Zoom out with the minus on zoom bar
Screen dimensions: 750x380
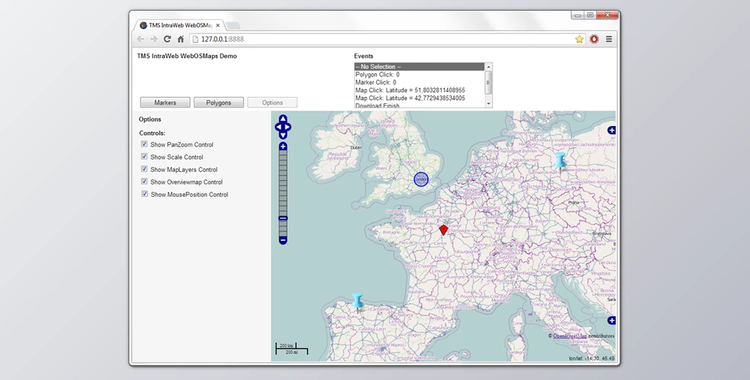click(x=283, y=240)
